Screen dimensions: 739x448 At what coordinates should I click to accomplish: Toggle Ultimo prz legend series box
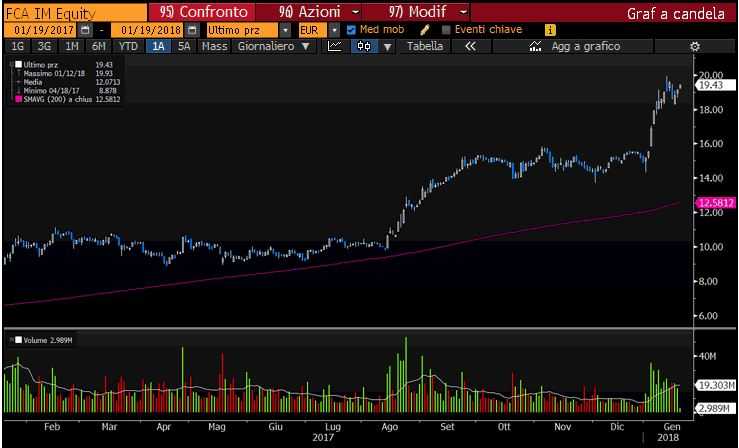pos(18,65)
